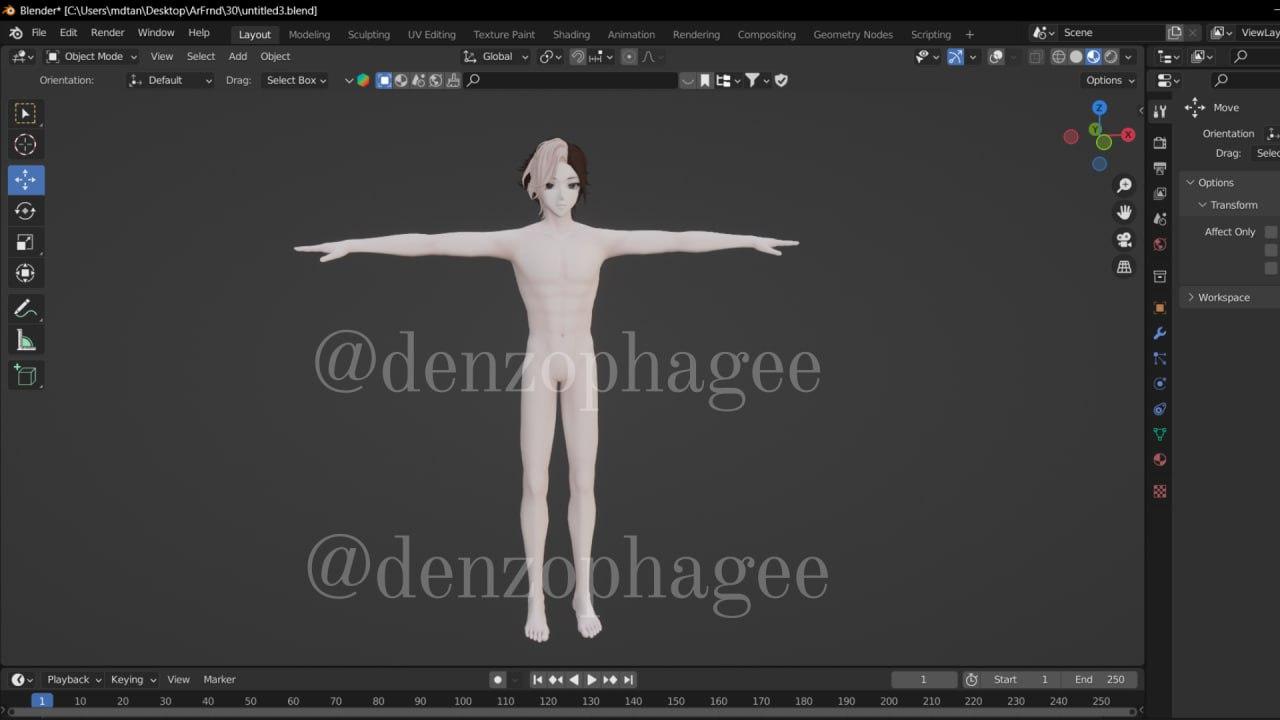
Task: Open the File menu
Action: pos(39,33)
